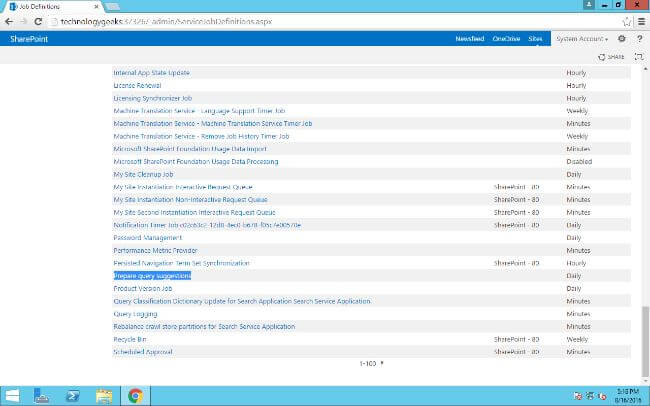Click the next page arrow beside 1-100
The width and height of the screenshot is (650, 406).
[x=382, y=363]
